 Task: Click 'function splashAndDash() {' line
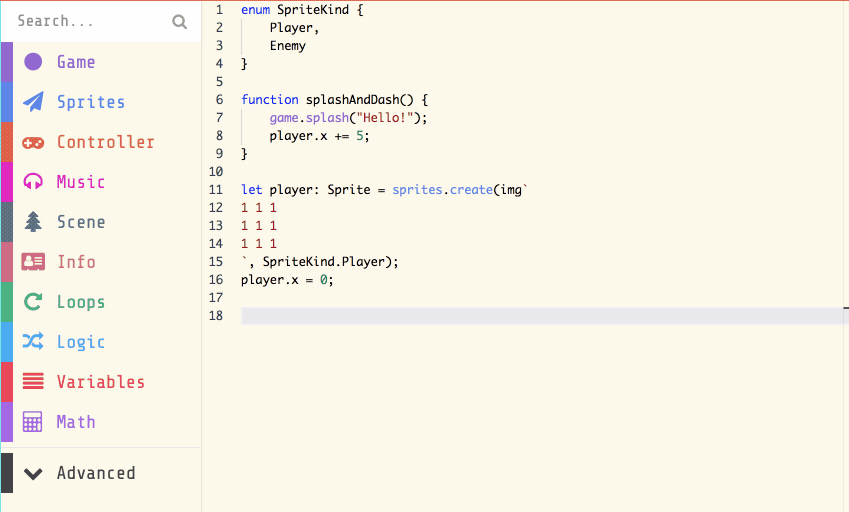pos(335,100)
